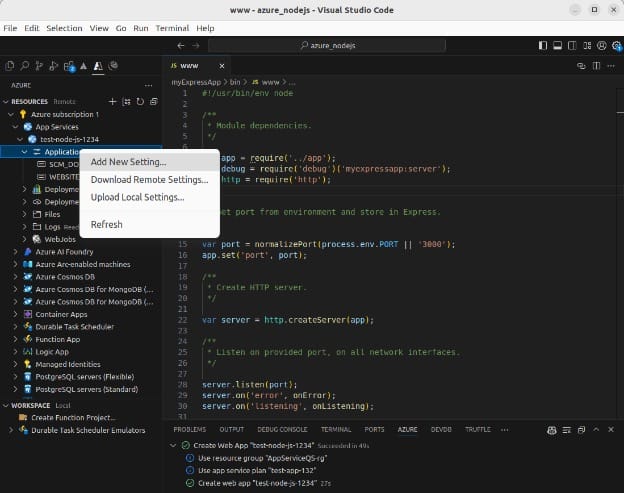The width and height of the screenshot is (624, 493).
Task: Open the Copilot icon in panel toolbar
Action: (552, 430)
